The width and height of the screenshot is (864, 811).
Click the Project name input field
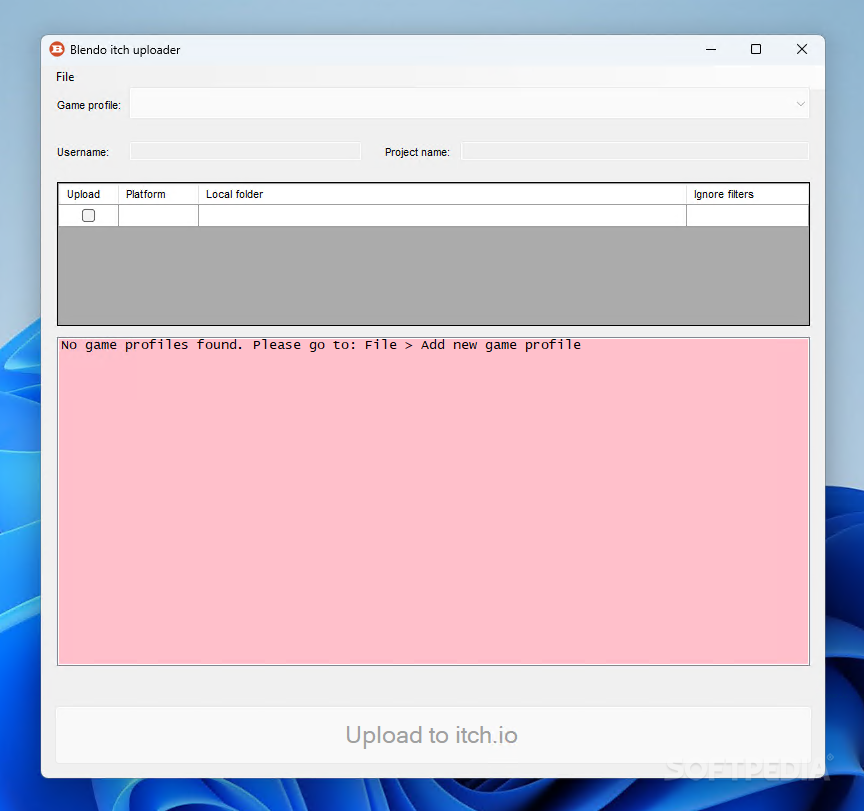click(635, 152)
